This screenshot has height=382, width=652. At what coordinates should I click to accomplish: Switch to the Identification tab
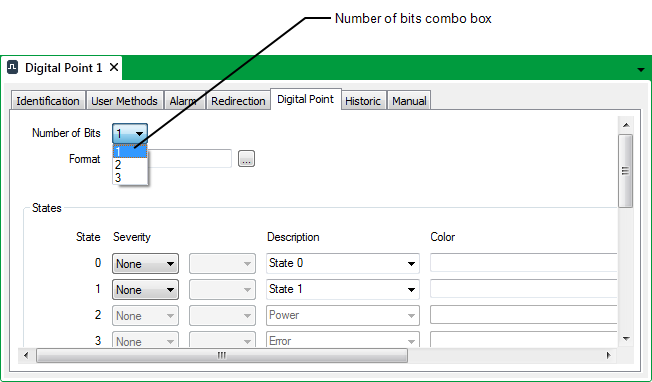coord(48,101)
